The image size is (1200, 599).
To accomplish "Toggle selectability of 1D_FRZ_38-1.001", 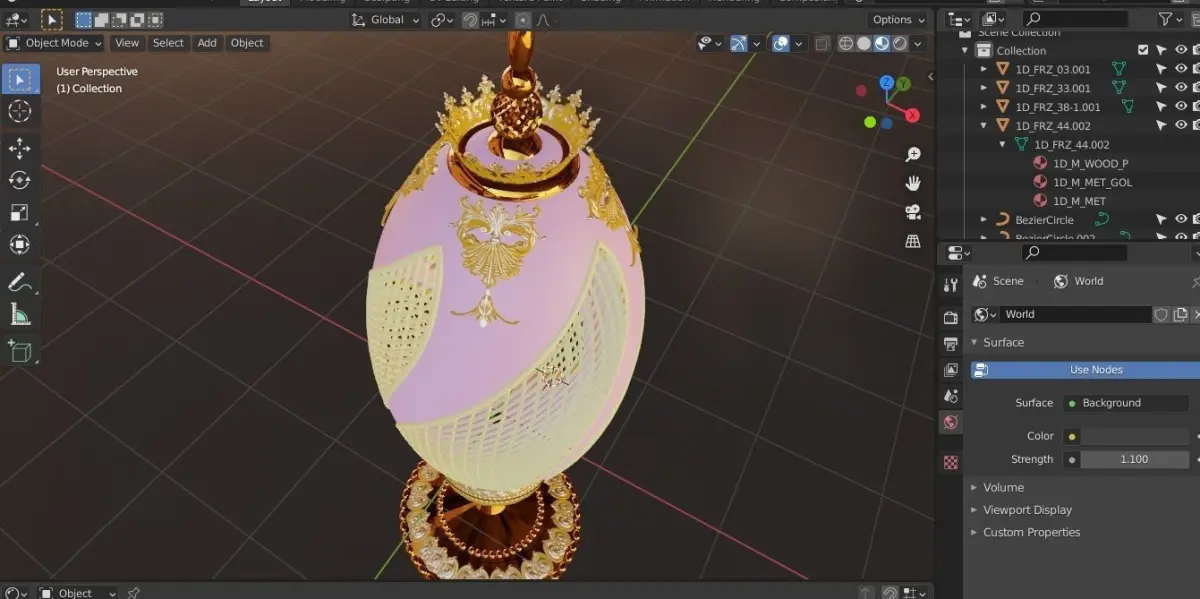I will pyautogui.click(x=1161, y=106).
